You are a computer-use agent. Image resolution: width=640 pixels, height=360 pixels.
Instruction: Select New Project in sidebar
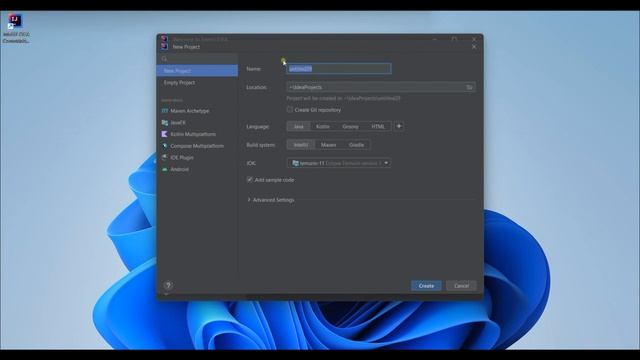tap(198, 71)
